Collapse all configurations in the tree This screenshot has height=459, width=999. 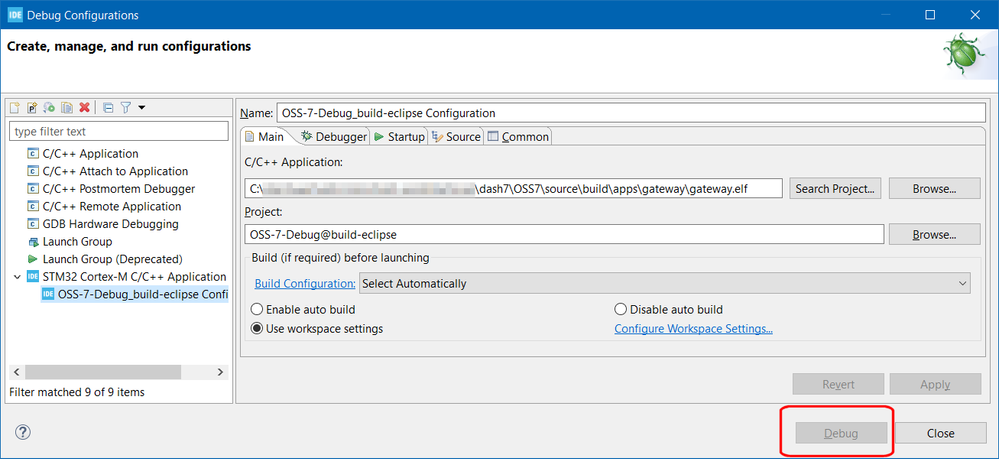coord(108,108)
